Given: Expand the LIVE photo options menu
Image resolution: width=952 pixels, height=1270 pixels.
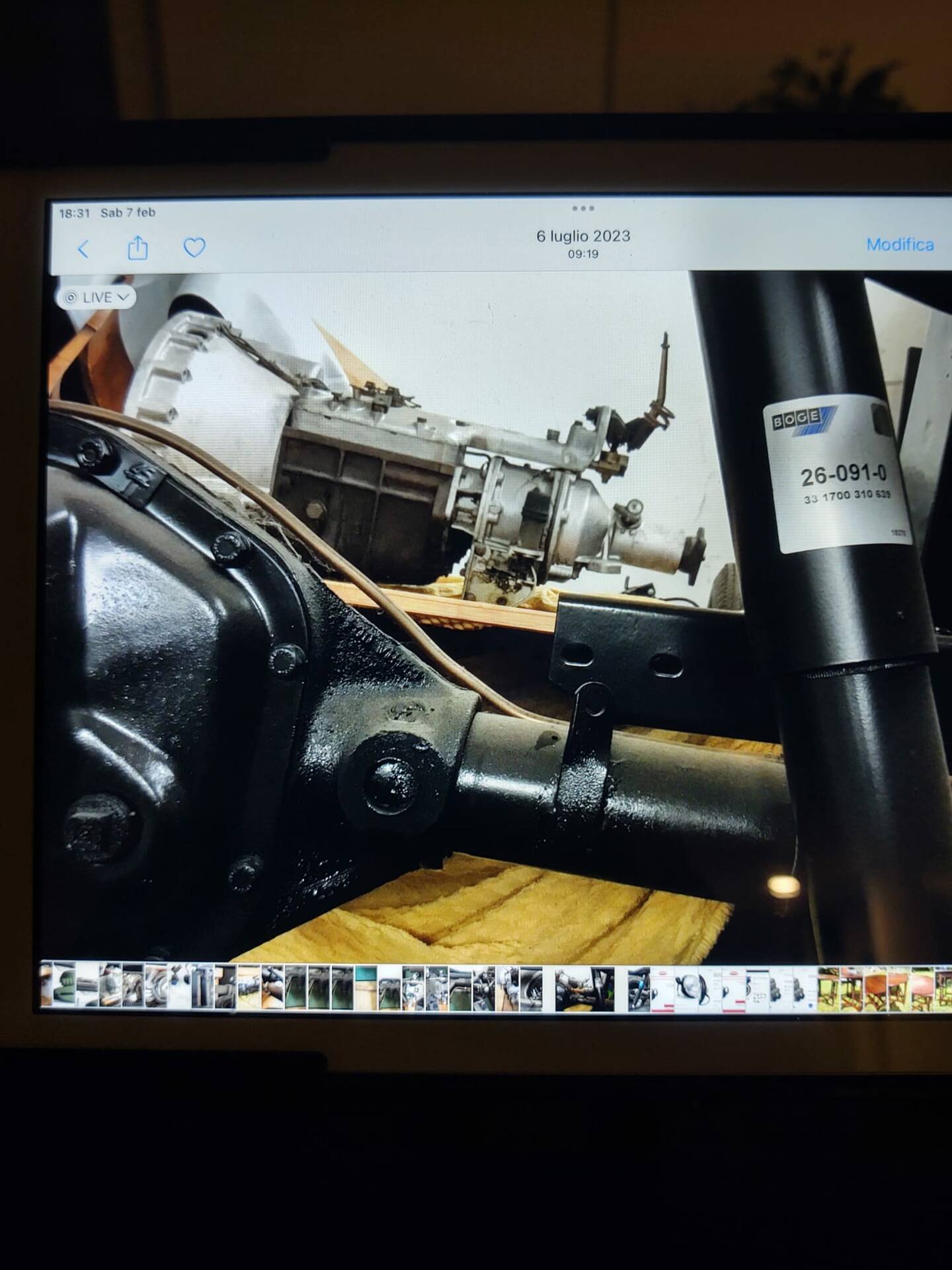Looking at the screenshot, I should (97, 298).
